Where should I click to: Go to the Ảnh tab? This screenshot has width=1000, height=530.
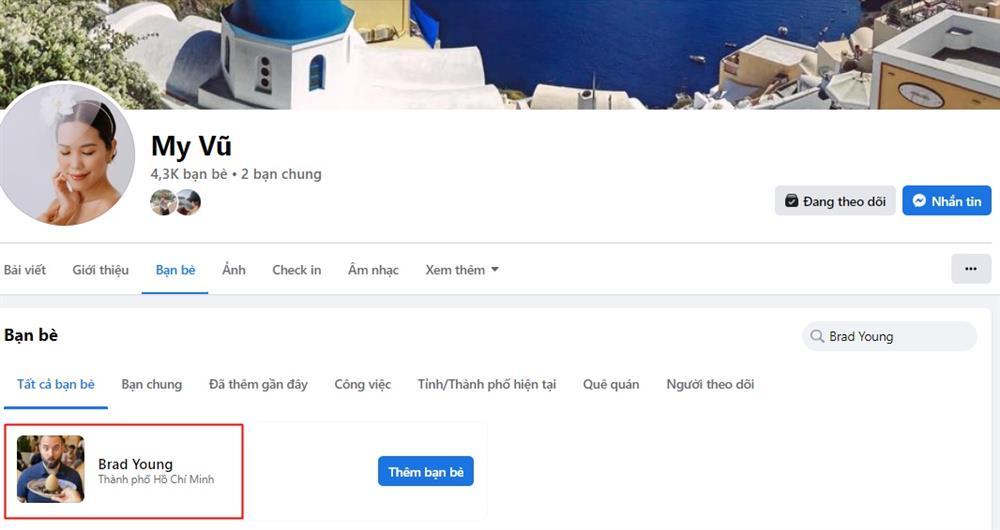(x=233, y=270)
